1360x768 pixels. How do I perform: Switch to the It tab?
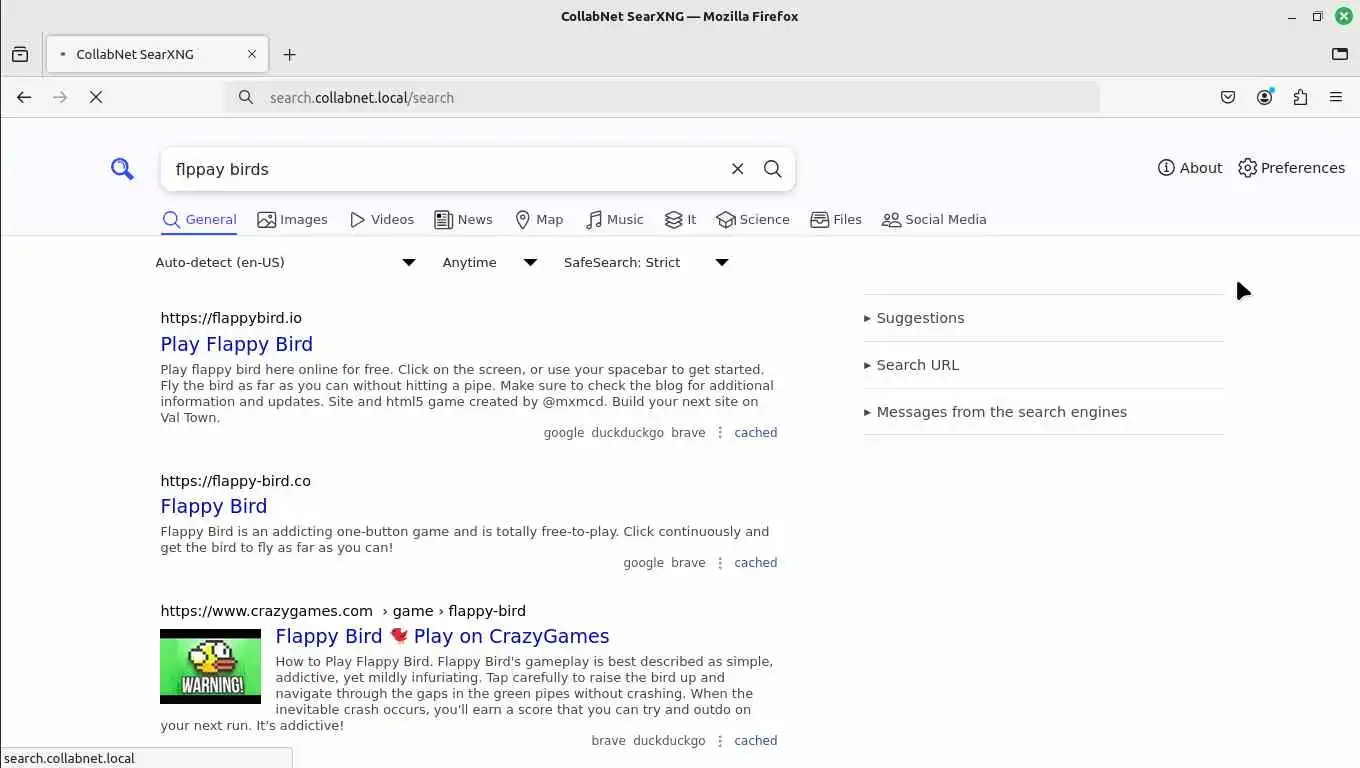[680, 220]
